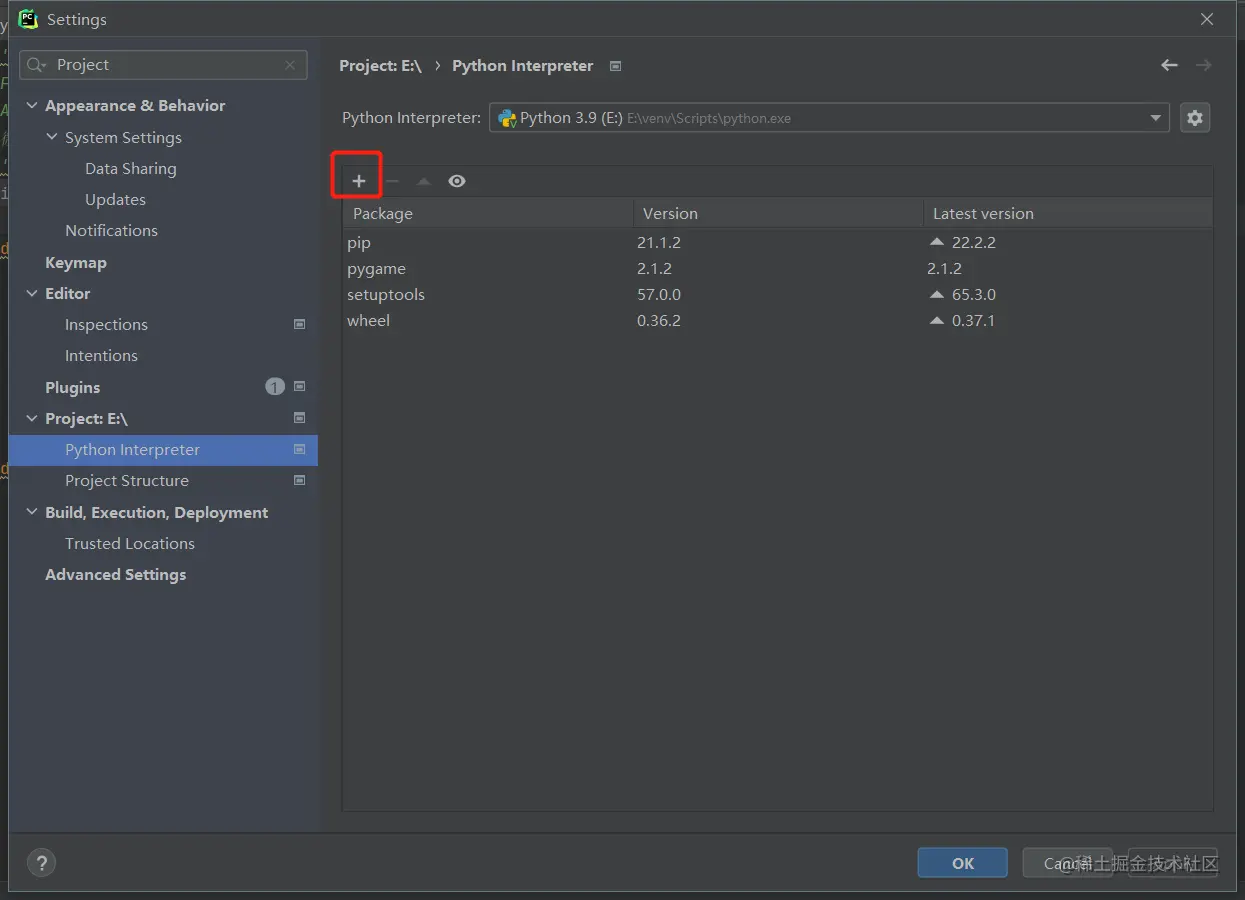Image resolution: width=1245 pixels, height=900 pixels.
Task: Sort by the Package column header
Action: 488,213
